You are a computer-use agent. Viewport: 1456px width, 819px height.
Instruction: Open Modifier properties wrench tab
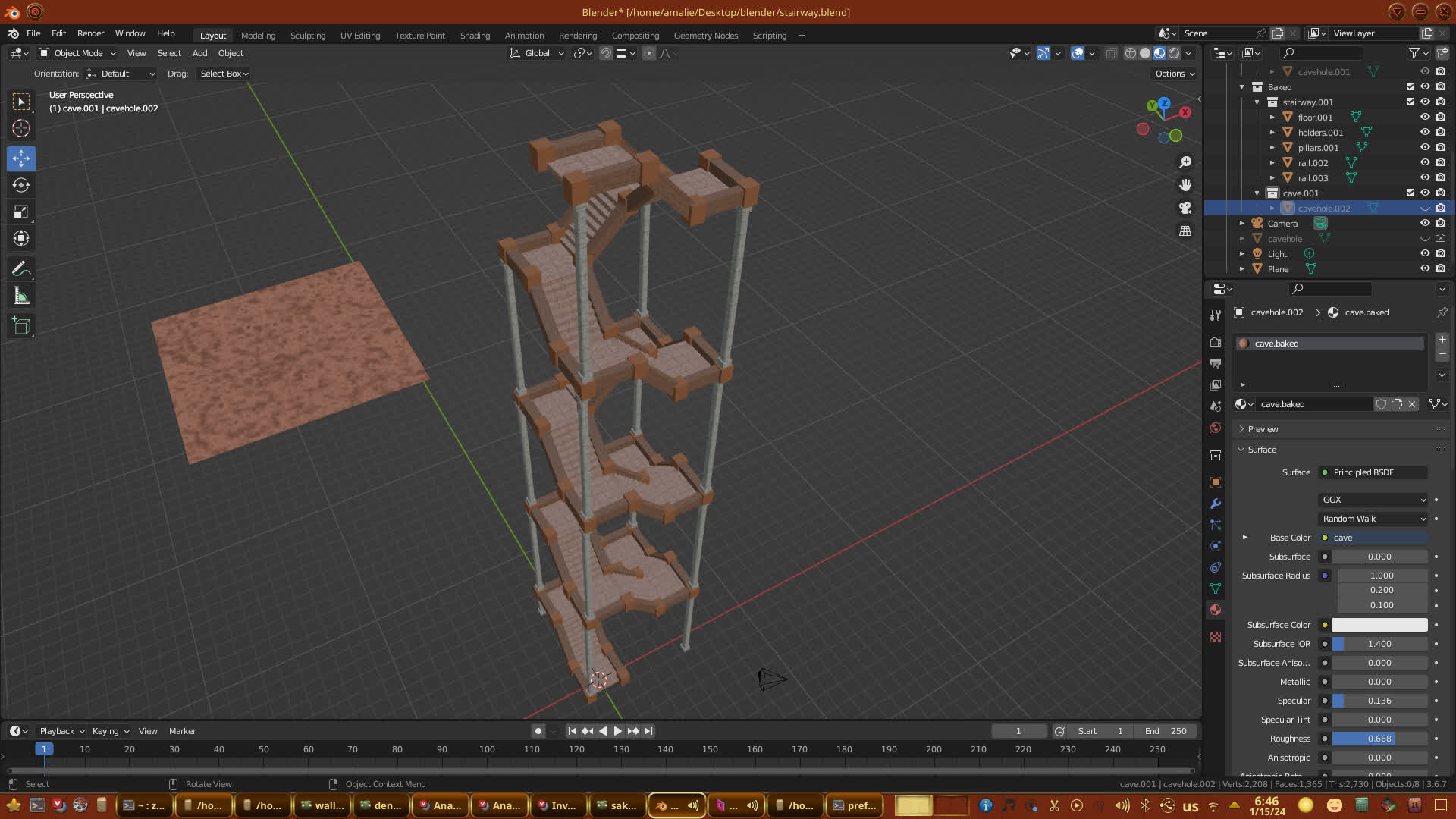click(x=1216, y=504)
